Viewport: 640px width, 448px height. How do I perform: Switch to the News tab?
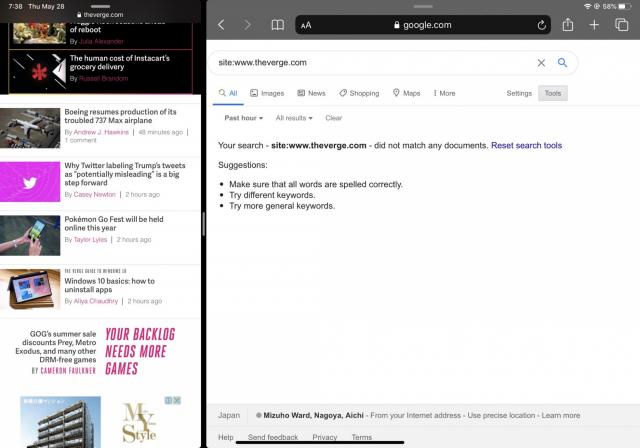coord(310,93)
